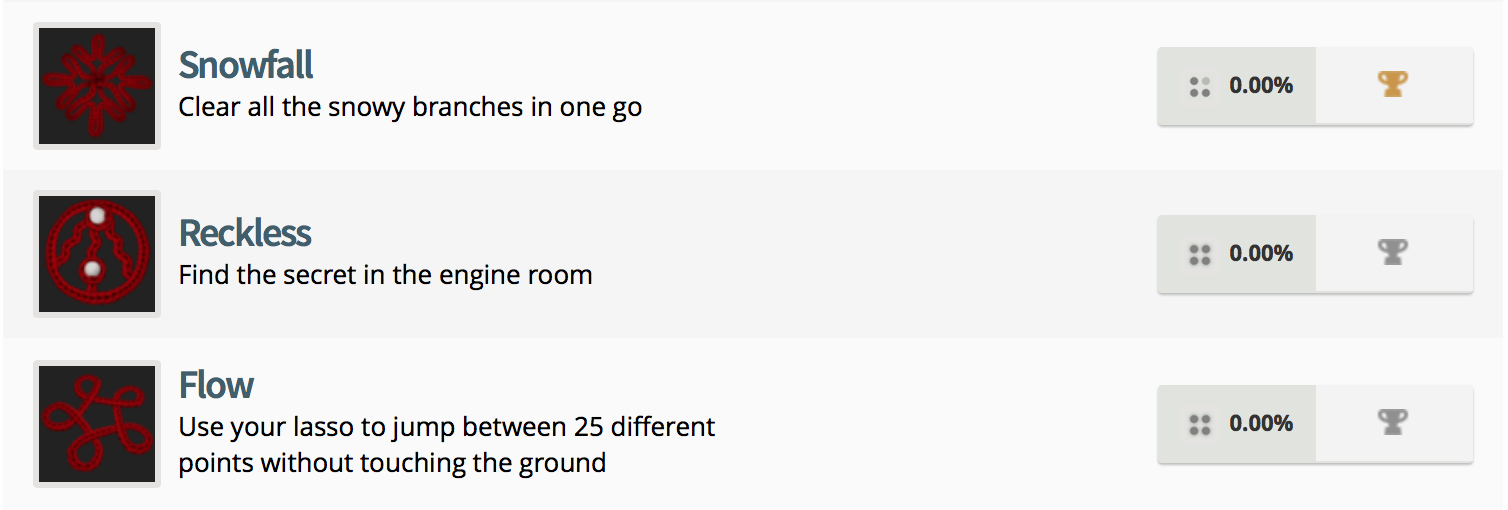Click the gray trophy icon for Flow
Image resolution: width=1508 pixels, height=510 pixels.
[1392, 423]
